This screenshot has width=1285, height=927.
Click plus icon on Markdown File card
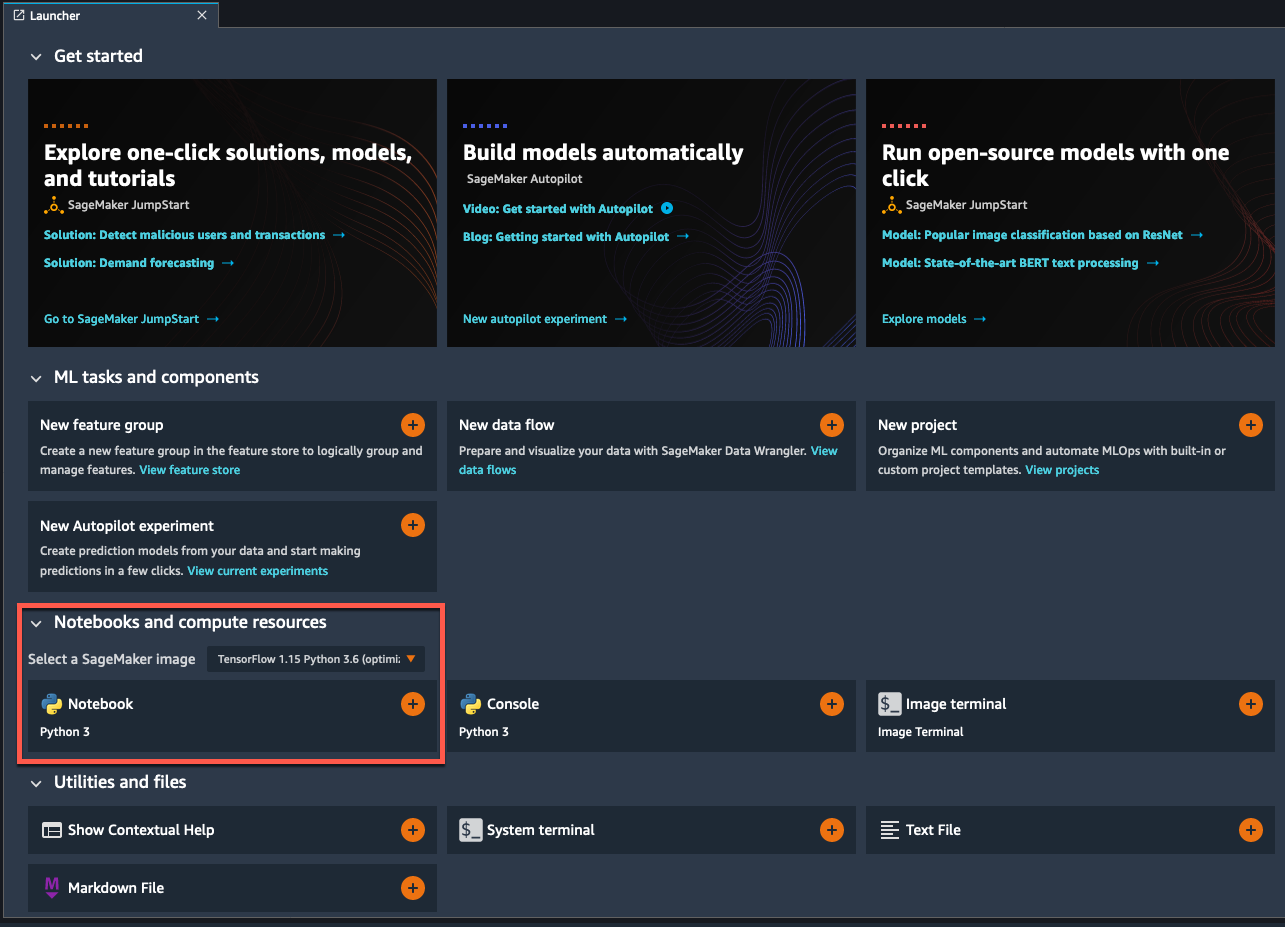[413, 888]
